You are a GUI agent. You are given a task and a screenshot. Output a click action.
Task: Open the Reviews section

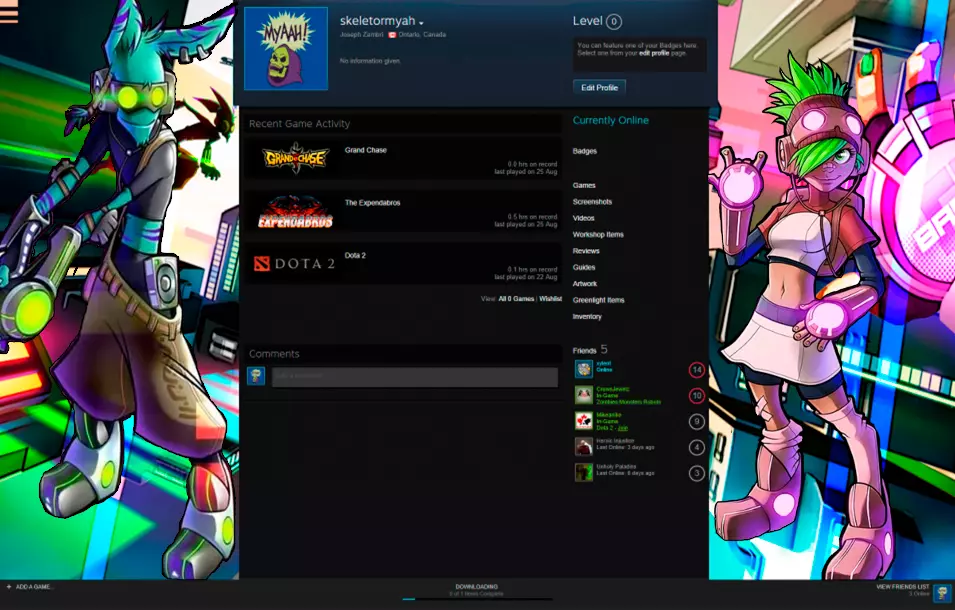point(586,251)
